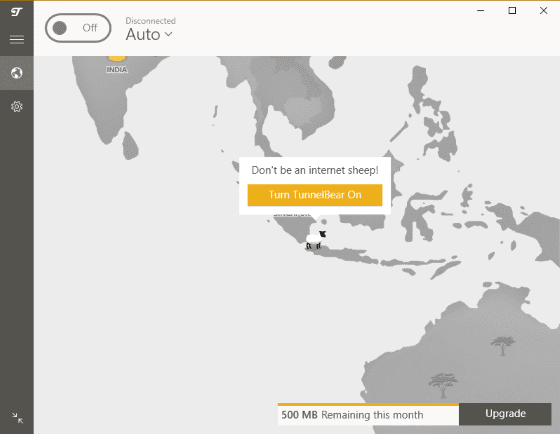Image resolution: width=560 pixels, height=434 pixels.
Task: Click the TunnelBear logo icon
Action: (x=16, y=12)
